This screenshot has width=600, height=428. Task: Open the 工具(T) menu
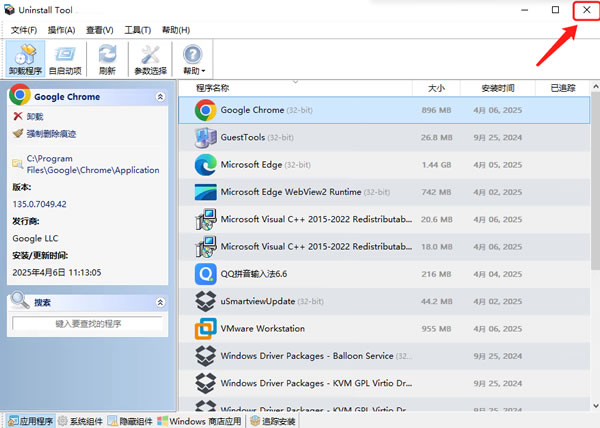point(138,30)
